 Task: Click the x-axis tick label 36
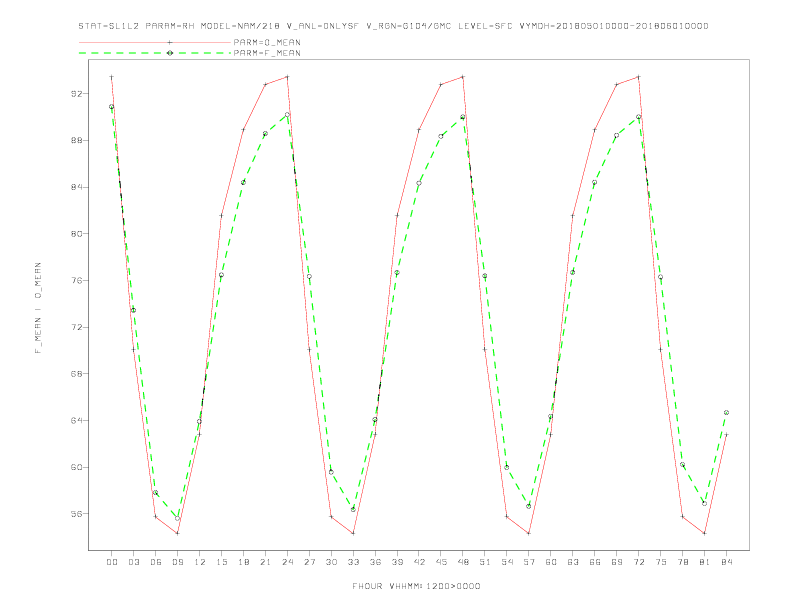(375, 562)
